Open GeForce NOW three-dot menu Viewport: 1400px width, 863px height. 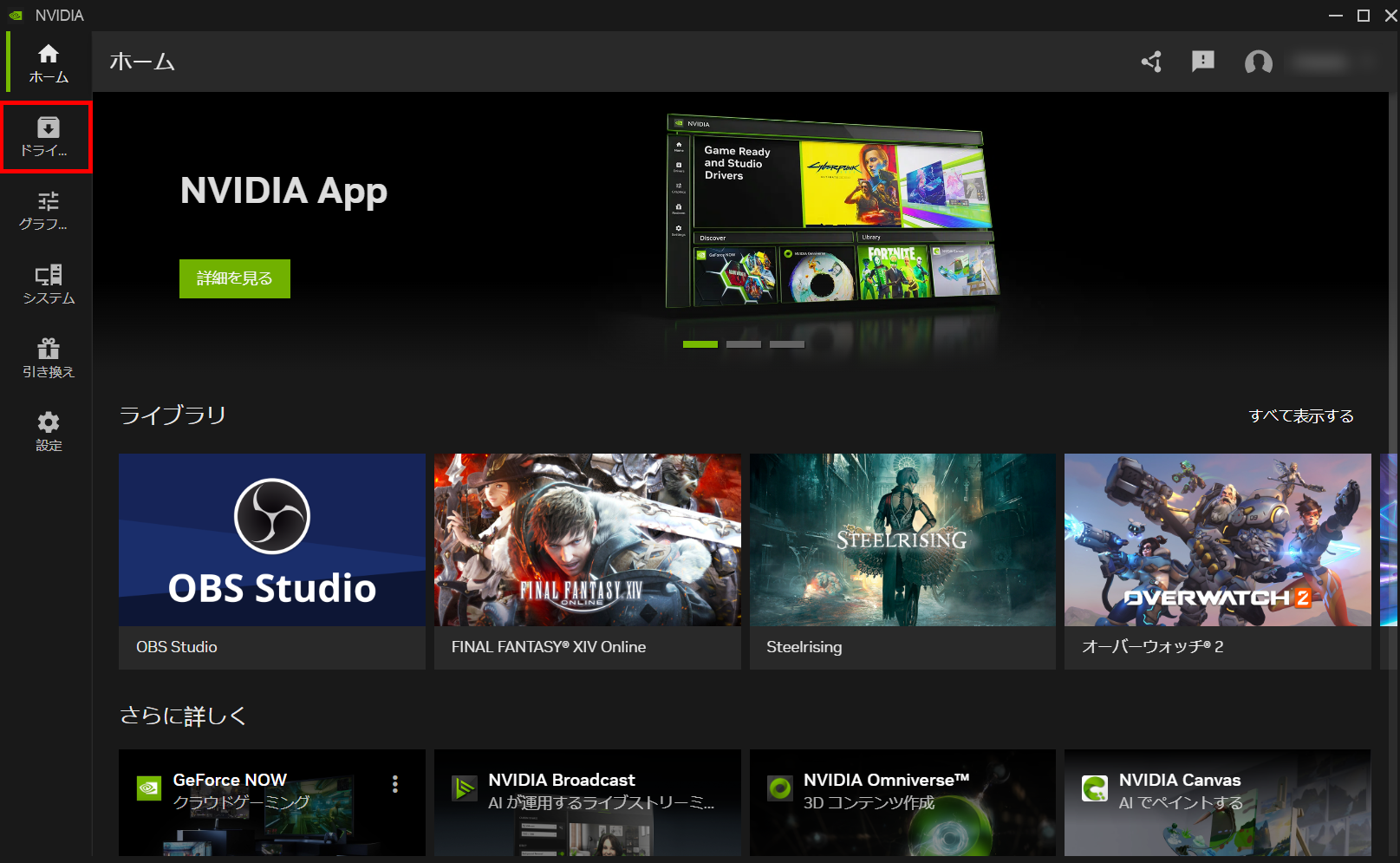tap(395, 784)
